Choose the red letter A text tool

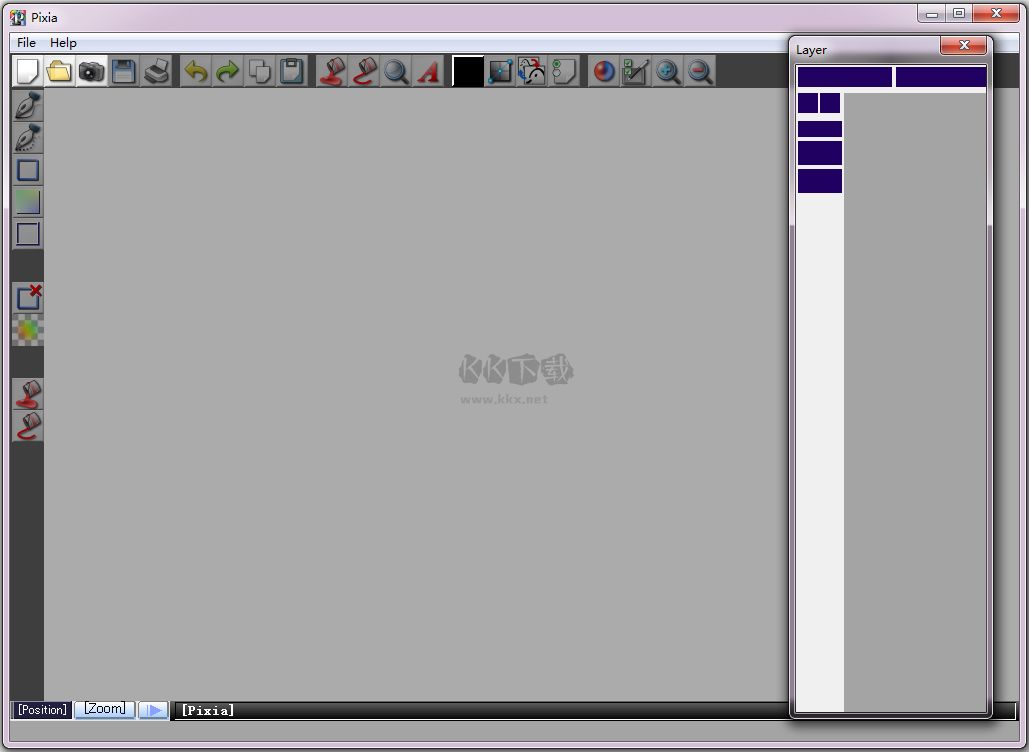tap(428, 71)
